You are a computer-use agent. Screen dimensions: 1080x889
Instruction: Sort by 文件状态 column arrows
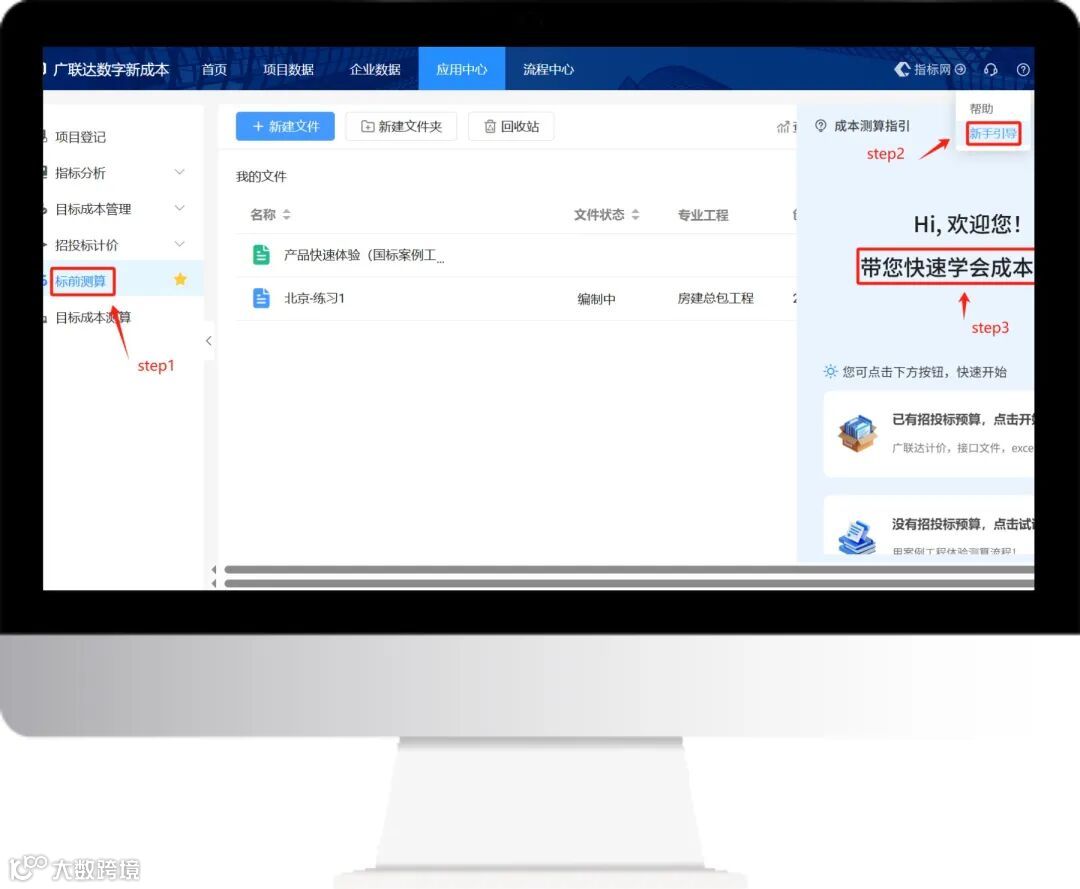pyautogui.click(x=635, y=215)
